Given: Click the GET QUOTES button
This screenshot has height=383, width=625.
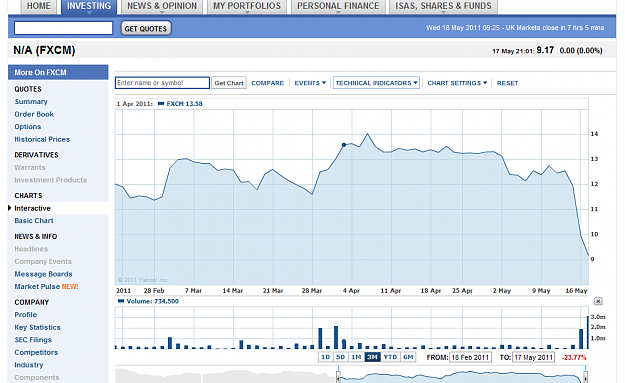Looking at the screenshot, I should tap(146, 28).
